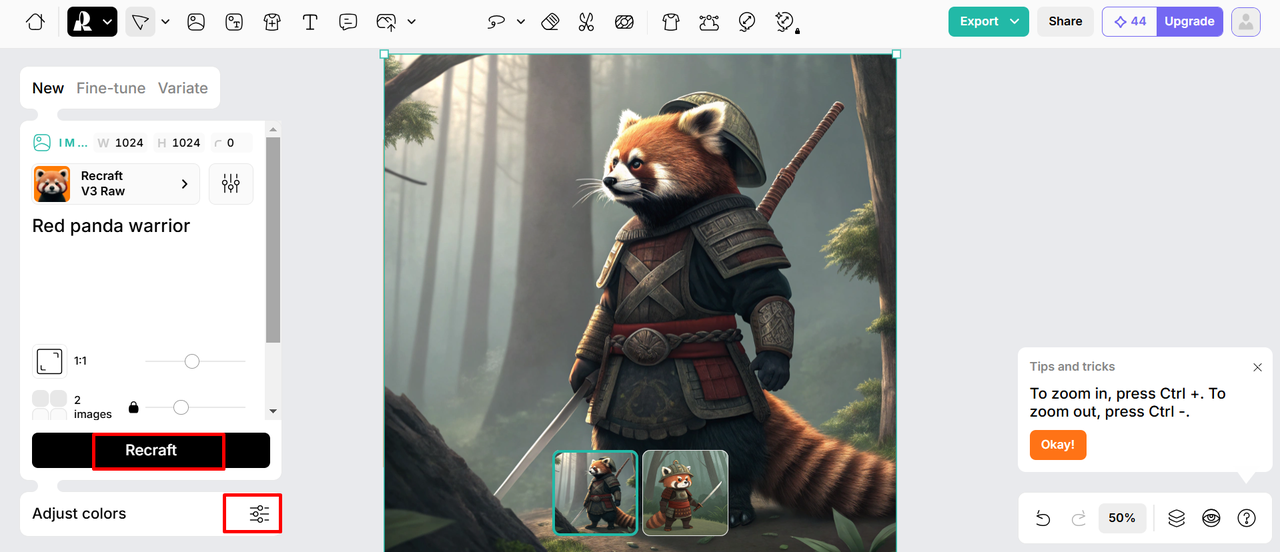The height and width of the screenshot is (552, 1280).
Task: Open the layers panel icon
Action: coord(1177,518)
